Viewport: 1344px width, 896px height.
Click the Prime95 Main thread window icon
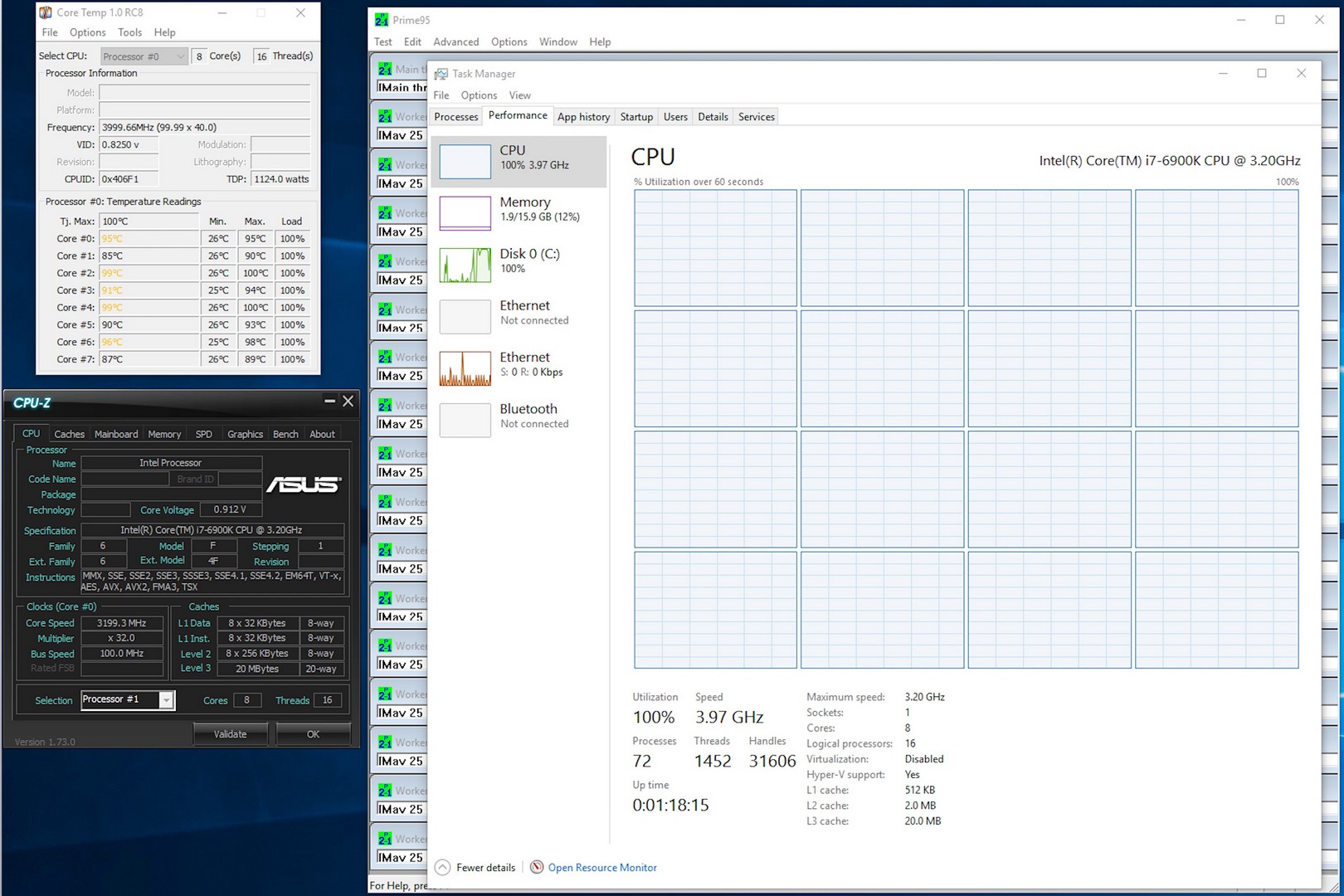pos(385,70)
